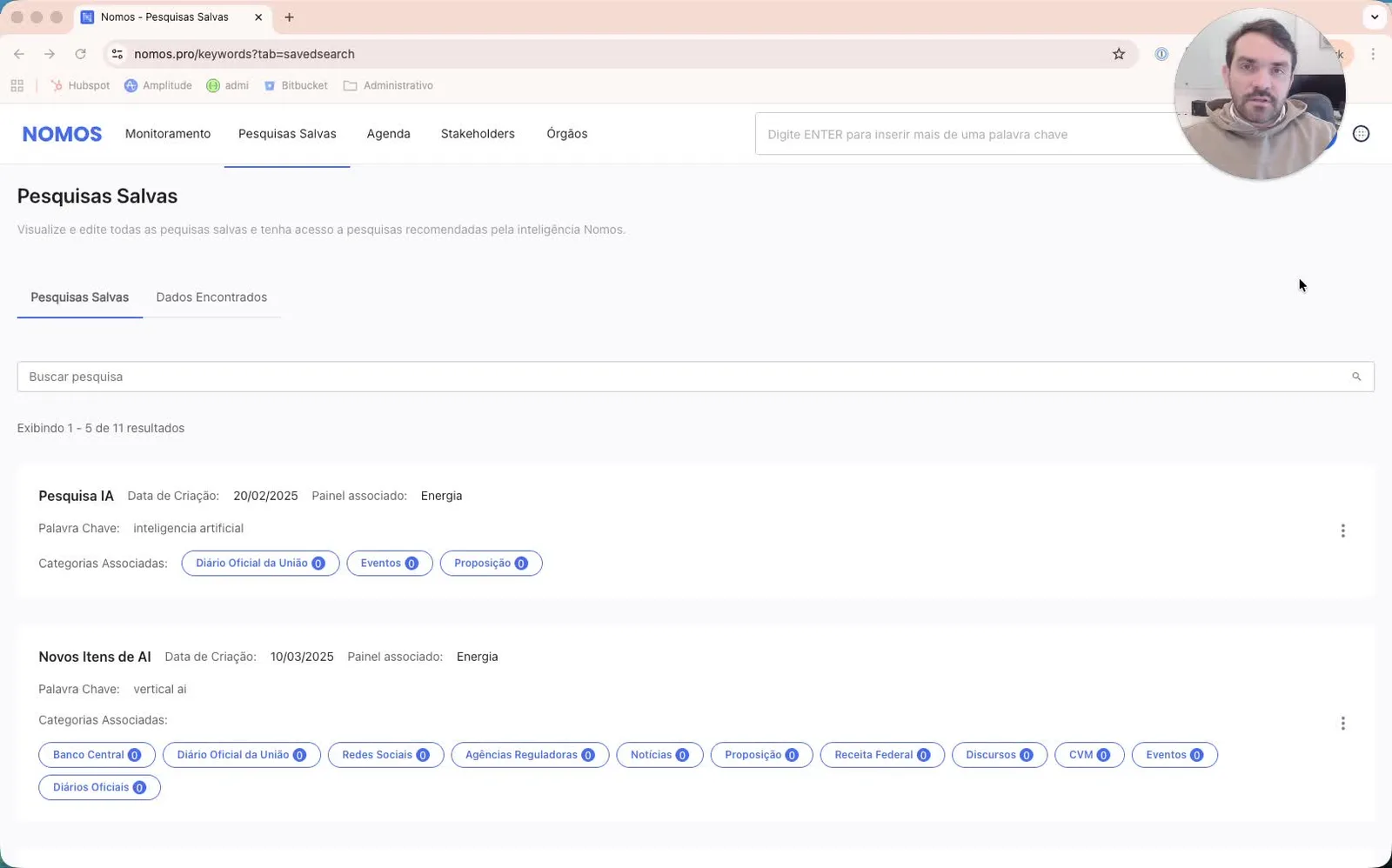Click the Notícias category chip
This screenshot has width=1392, height=868.
point(659,755)
